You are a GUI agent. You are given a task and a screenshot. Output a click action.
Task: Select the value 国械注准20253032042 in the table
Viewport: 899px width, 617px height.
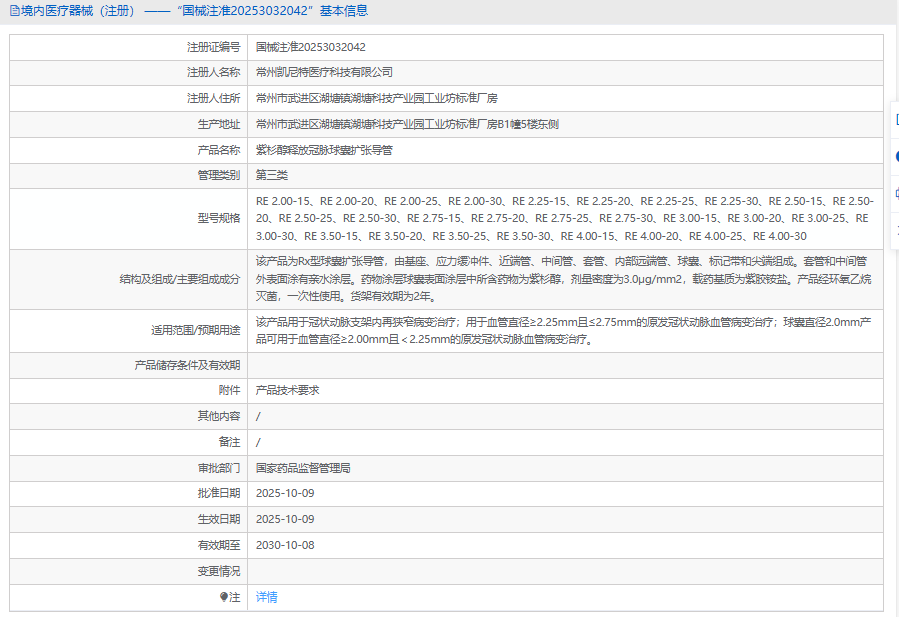311,47
